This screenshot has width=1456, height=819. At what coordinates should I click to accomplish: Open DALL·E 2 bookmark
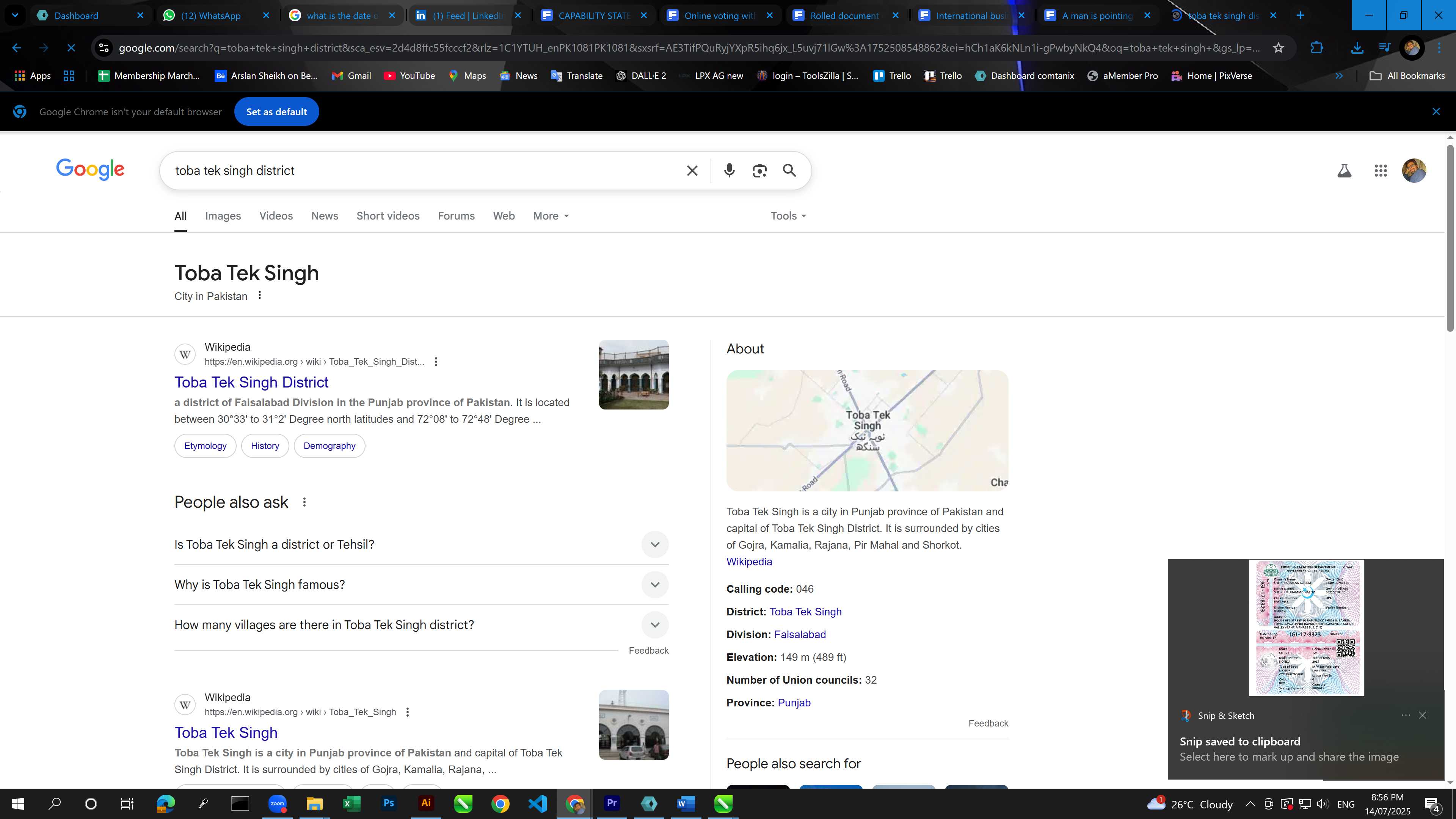[x=641, y=76]
